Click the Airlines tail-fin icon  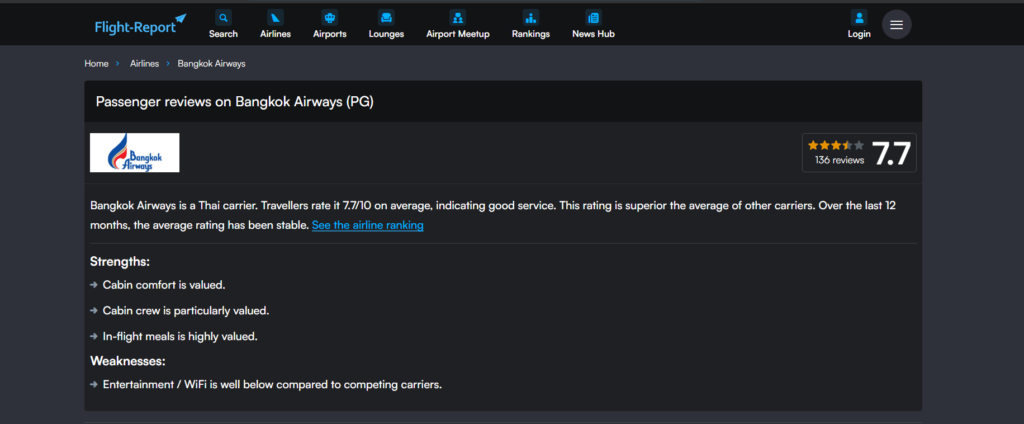coord(276,18)
